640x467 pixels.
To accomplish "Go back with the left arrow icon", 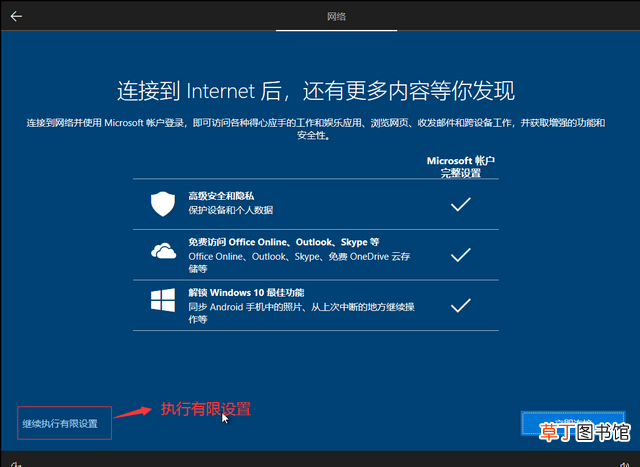I will coord(16,16).
